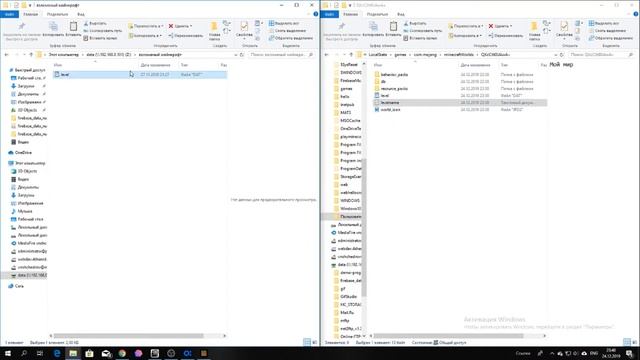The width and height of the screenshot is (640, 360).
Task: Open taskbar search icon
Action: 24,353
